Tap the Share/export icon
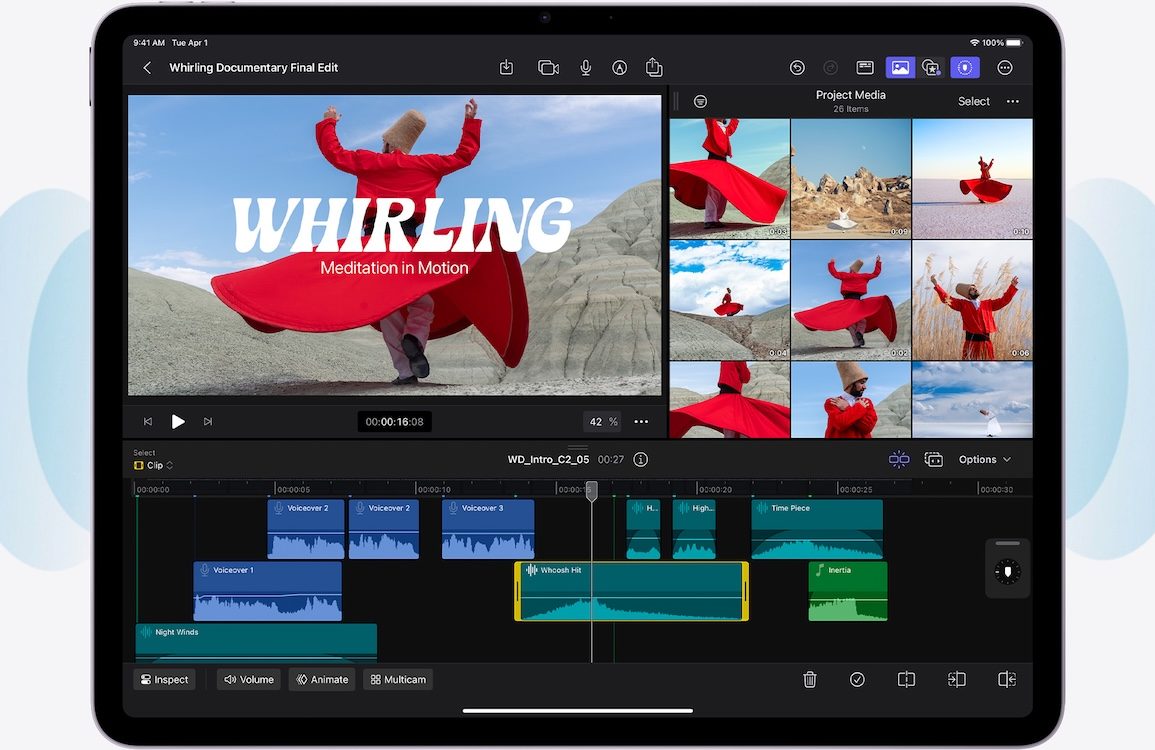 (654, 68)
